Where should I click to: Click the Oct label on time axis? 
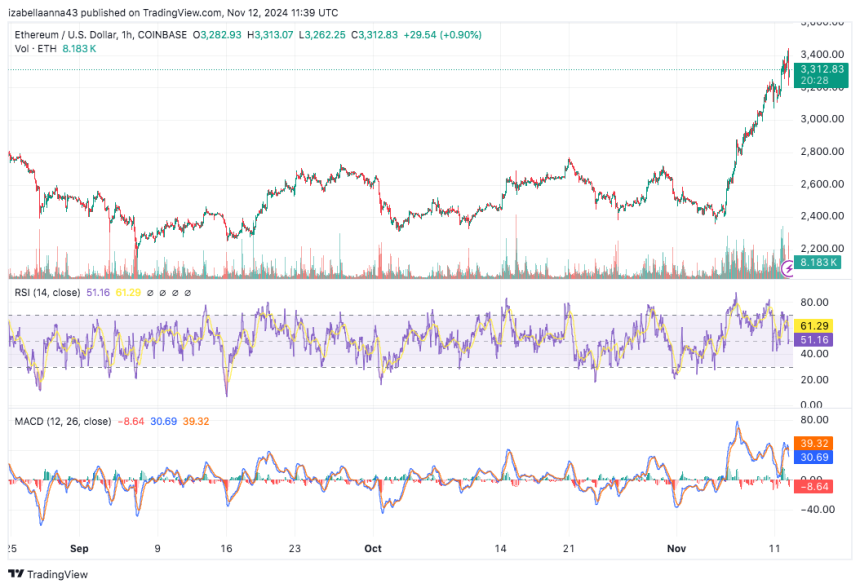point(372,549)
